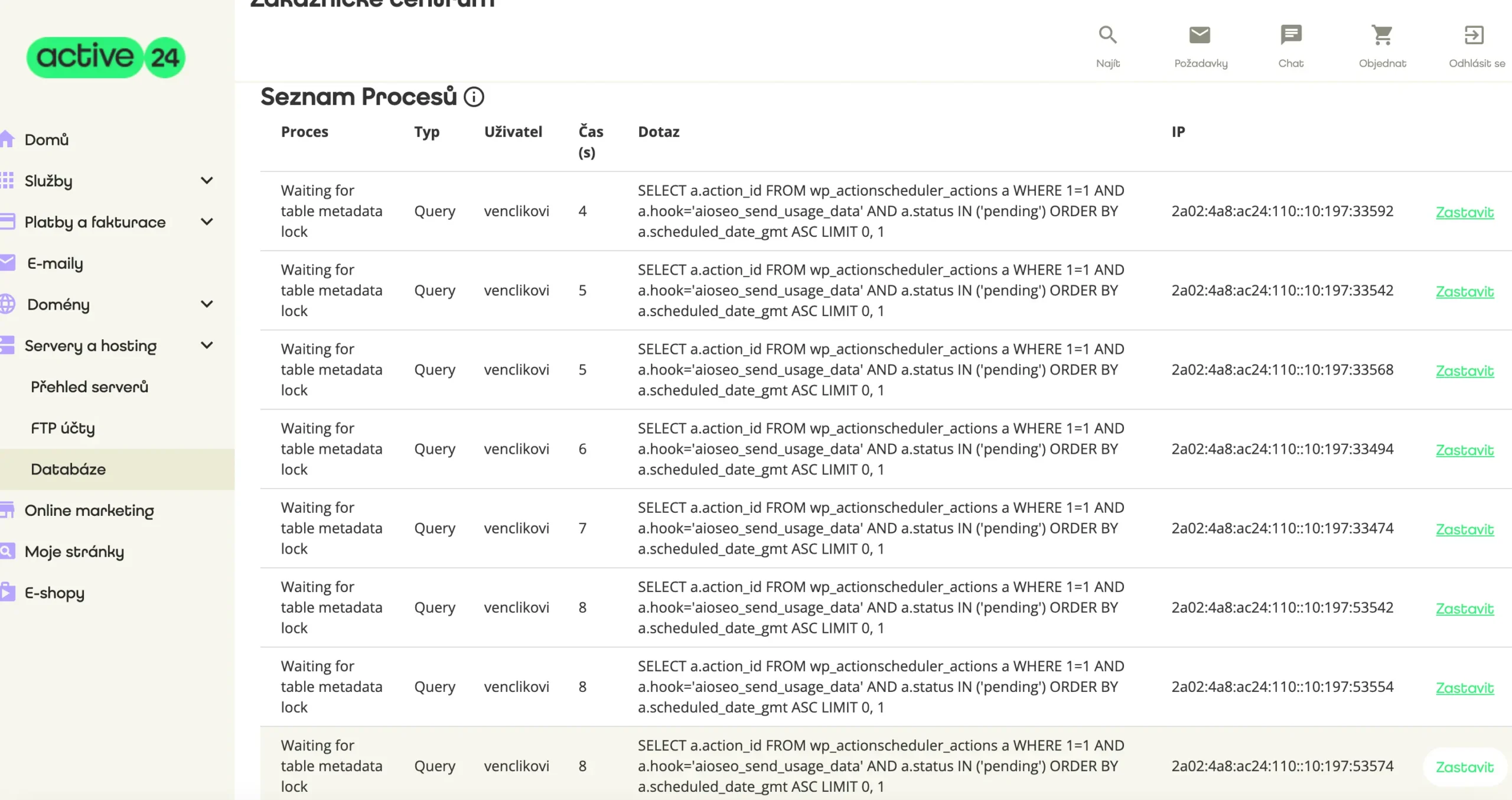
Task: Expand the Domény chevron
Action: click(207, 304)
